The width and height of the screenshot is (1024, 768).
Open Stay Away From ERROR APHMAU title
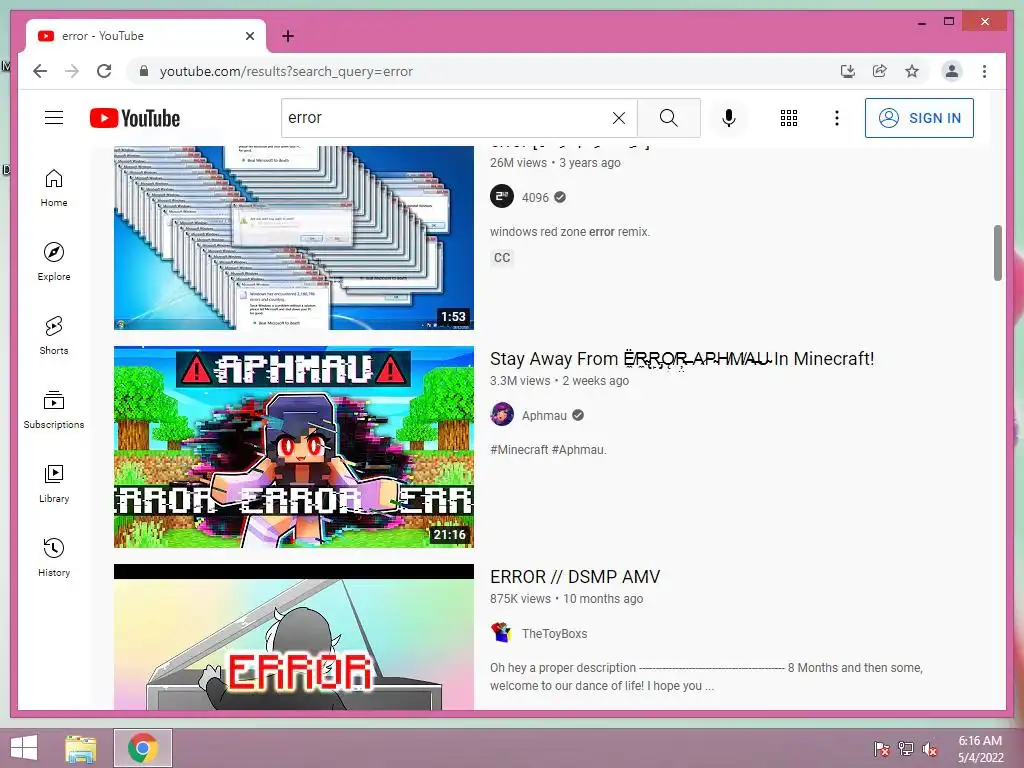tap(682, 359)
